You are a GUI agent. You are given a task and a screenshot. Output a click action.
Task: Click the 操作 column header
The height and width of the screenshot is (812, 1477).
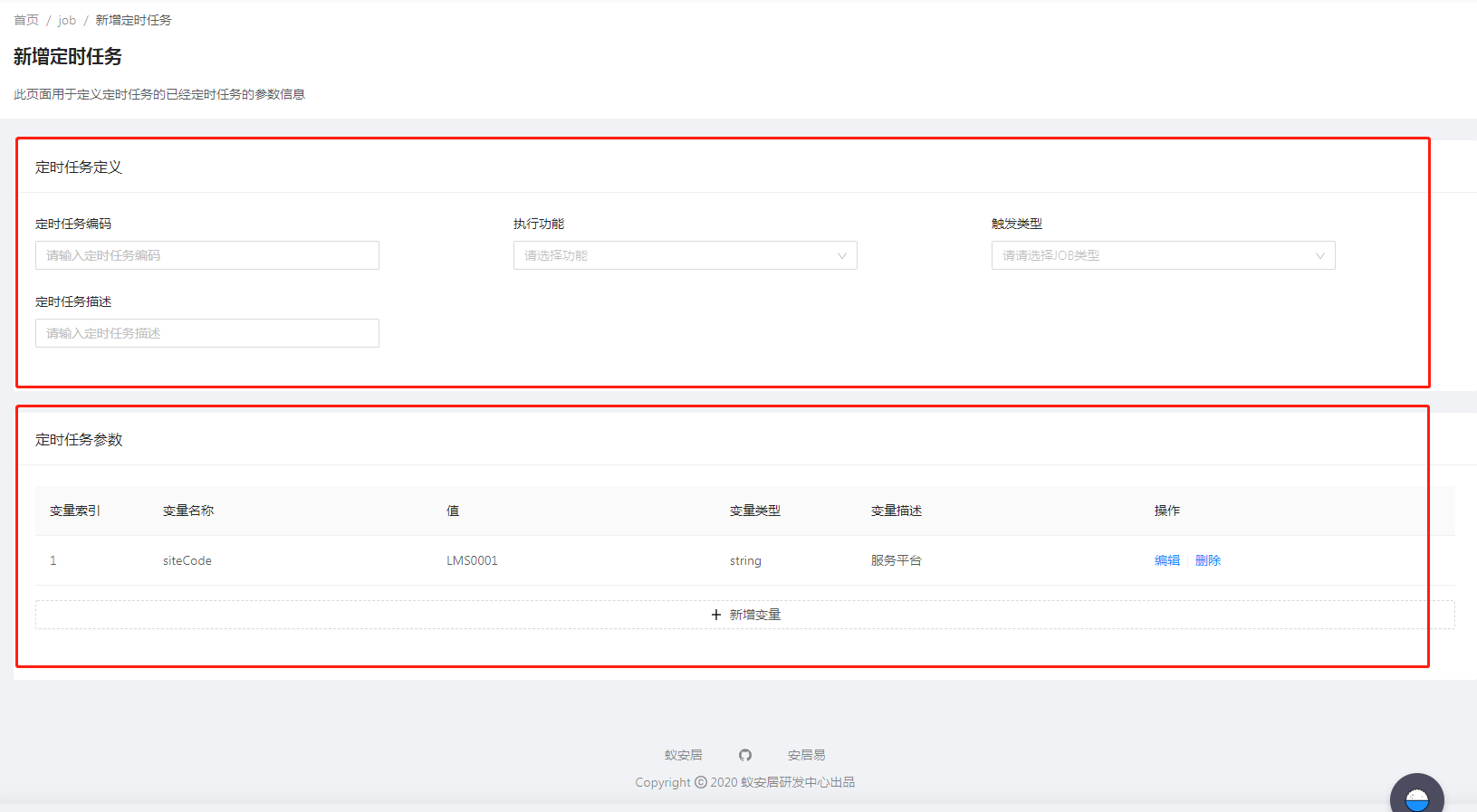tap(1167, 511)
